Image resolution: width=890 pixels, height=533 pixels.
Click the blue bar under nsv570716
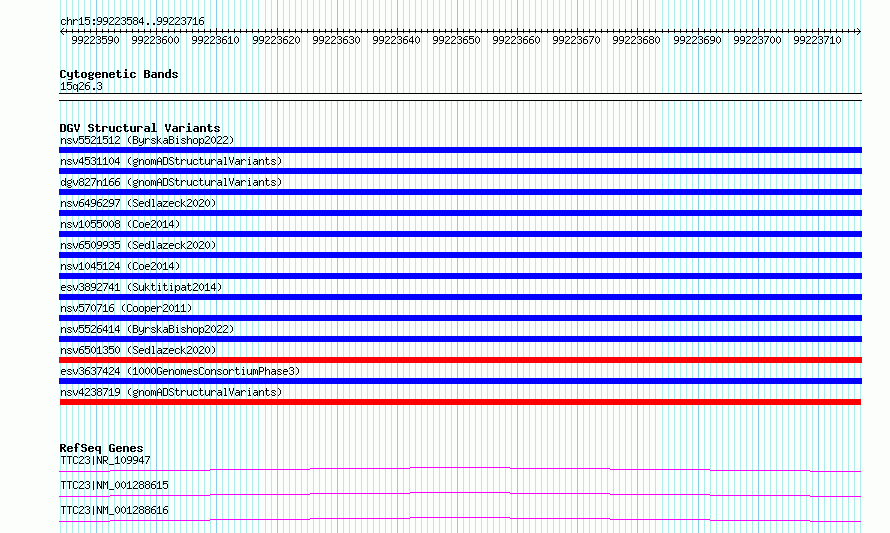point(460,318)
